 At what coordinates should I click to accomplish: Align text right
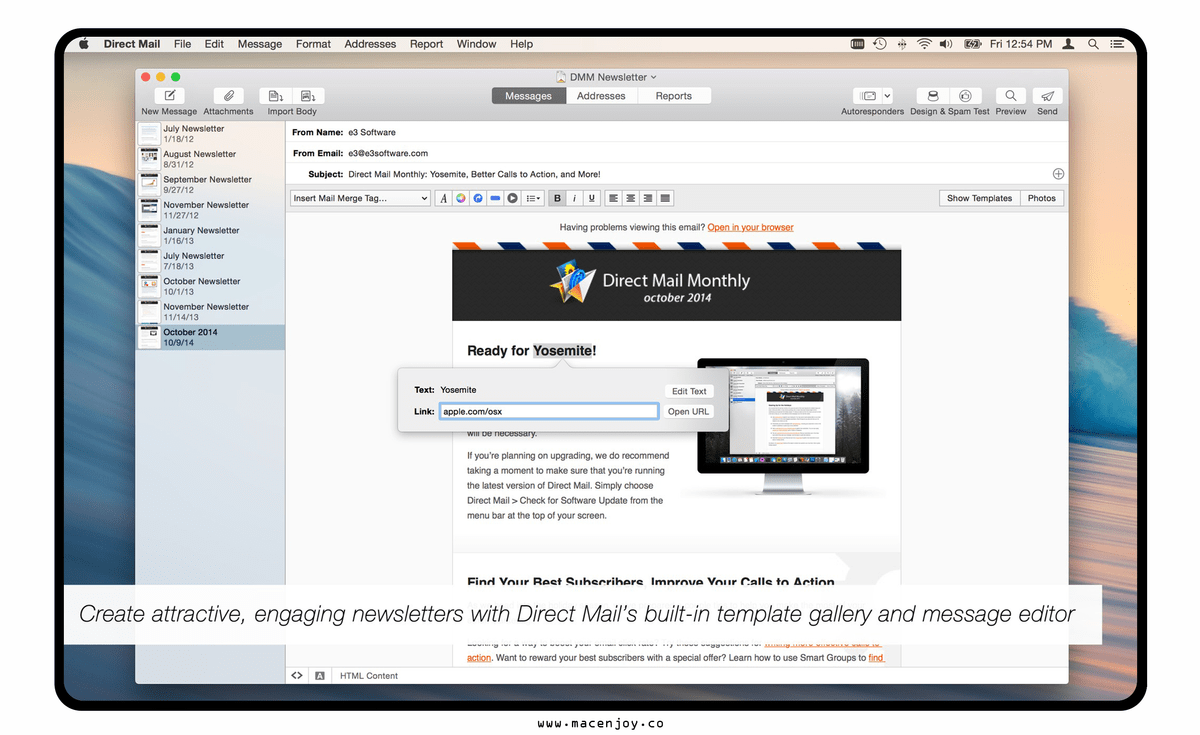tap(648, 198)
